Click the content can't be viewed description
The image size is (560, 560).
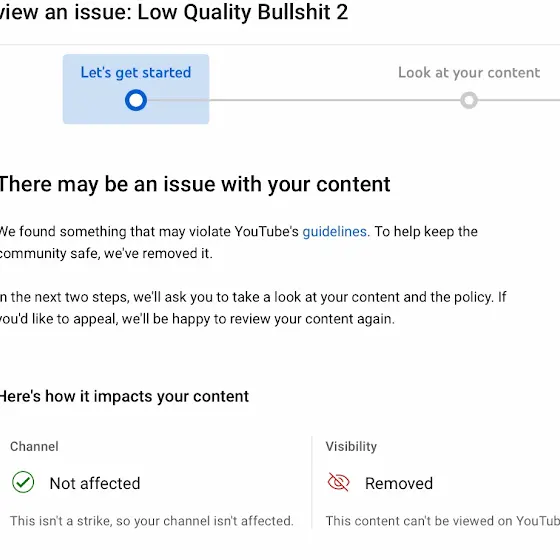click(x=442, y=521)
